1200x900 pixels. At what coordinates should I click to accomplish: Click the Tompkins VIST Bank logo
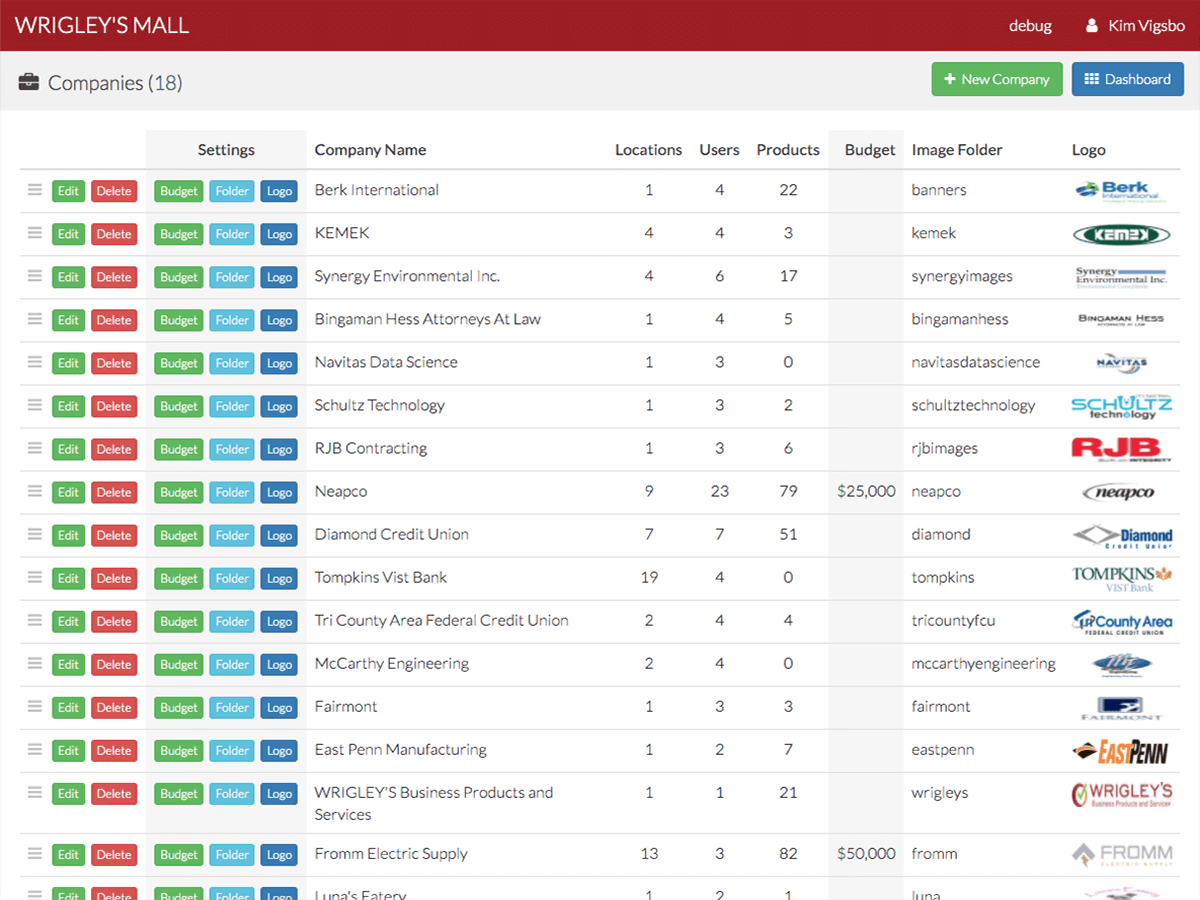(x=1121, y=578)
